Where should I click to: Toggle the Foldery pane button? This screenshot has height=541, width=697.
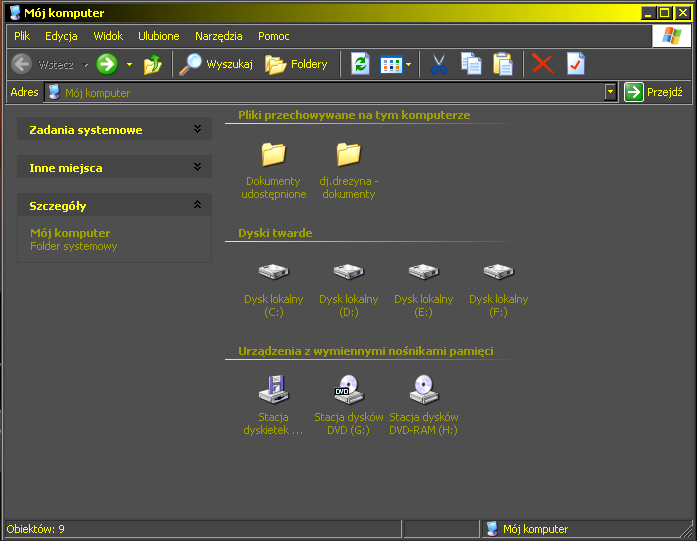296,64
